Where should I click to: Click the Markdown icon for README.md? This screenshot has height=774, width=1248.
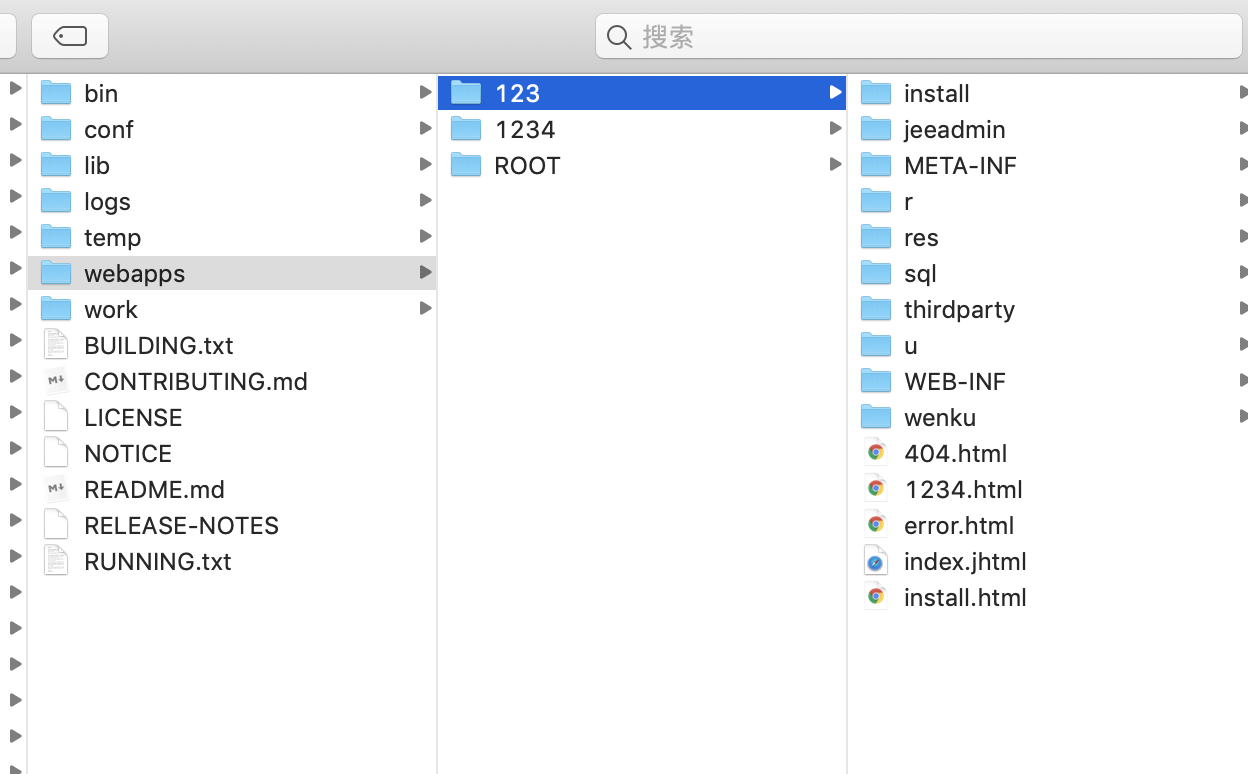(x=56, y=489)
